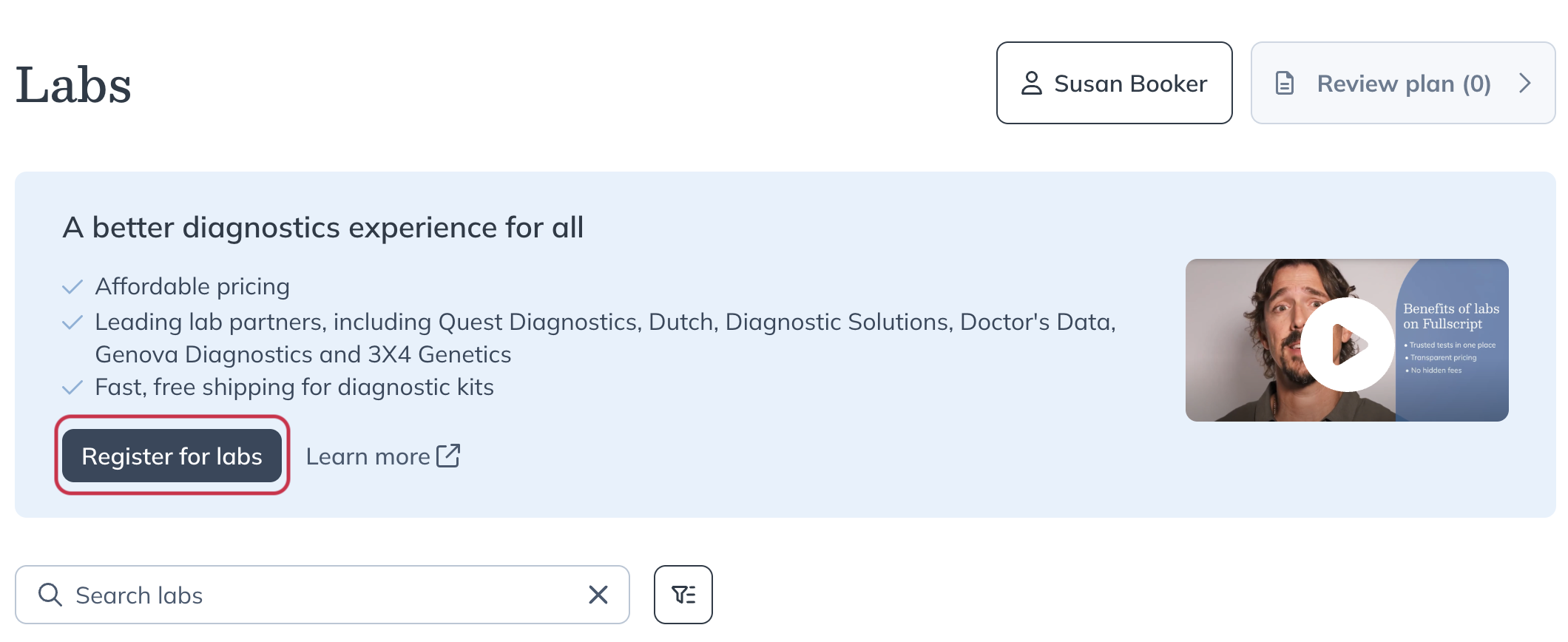Expand the Review plan chevron arrow
Viewport: 1568px width, 642px height.
(1524, 83)
